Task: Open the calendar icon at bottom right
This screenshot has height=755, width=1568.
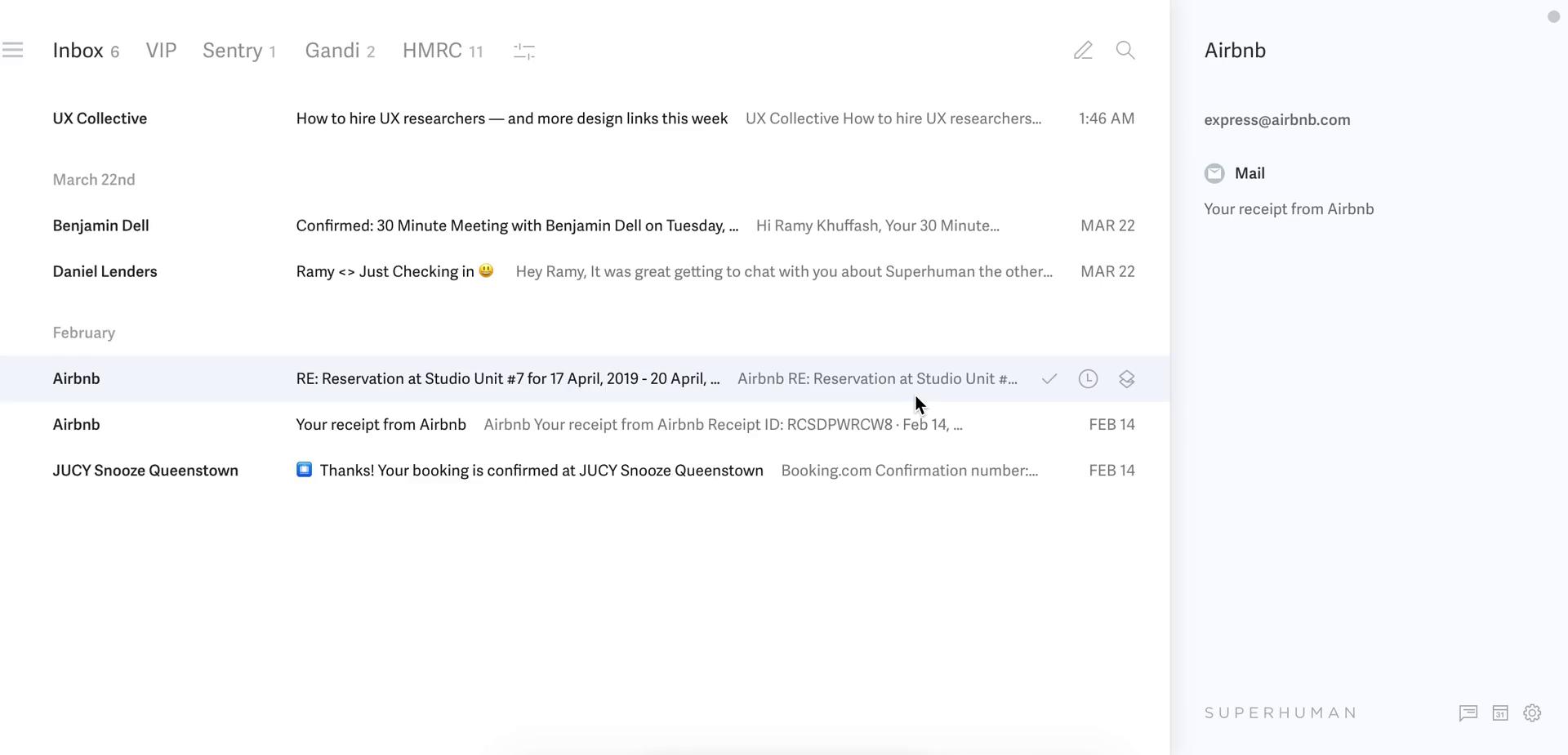Action: click(x=1500, y=713)
